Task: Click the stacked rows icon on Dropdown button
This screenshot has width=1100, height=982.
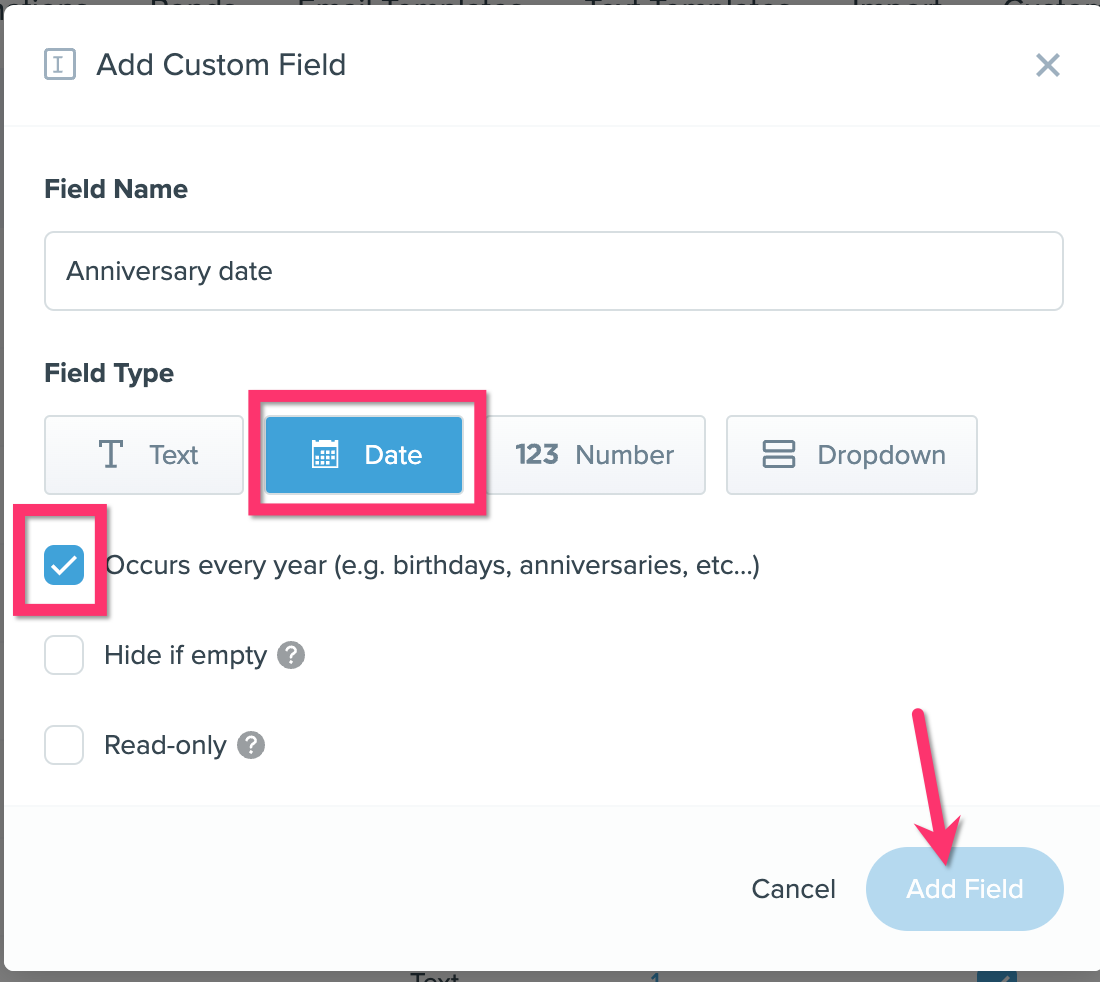Action: click(x=778, y=455)
